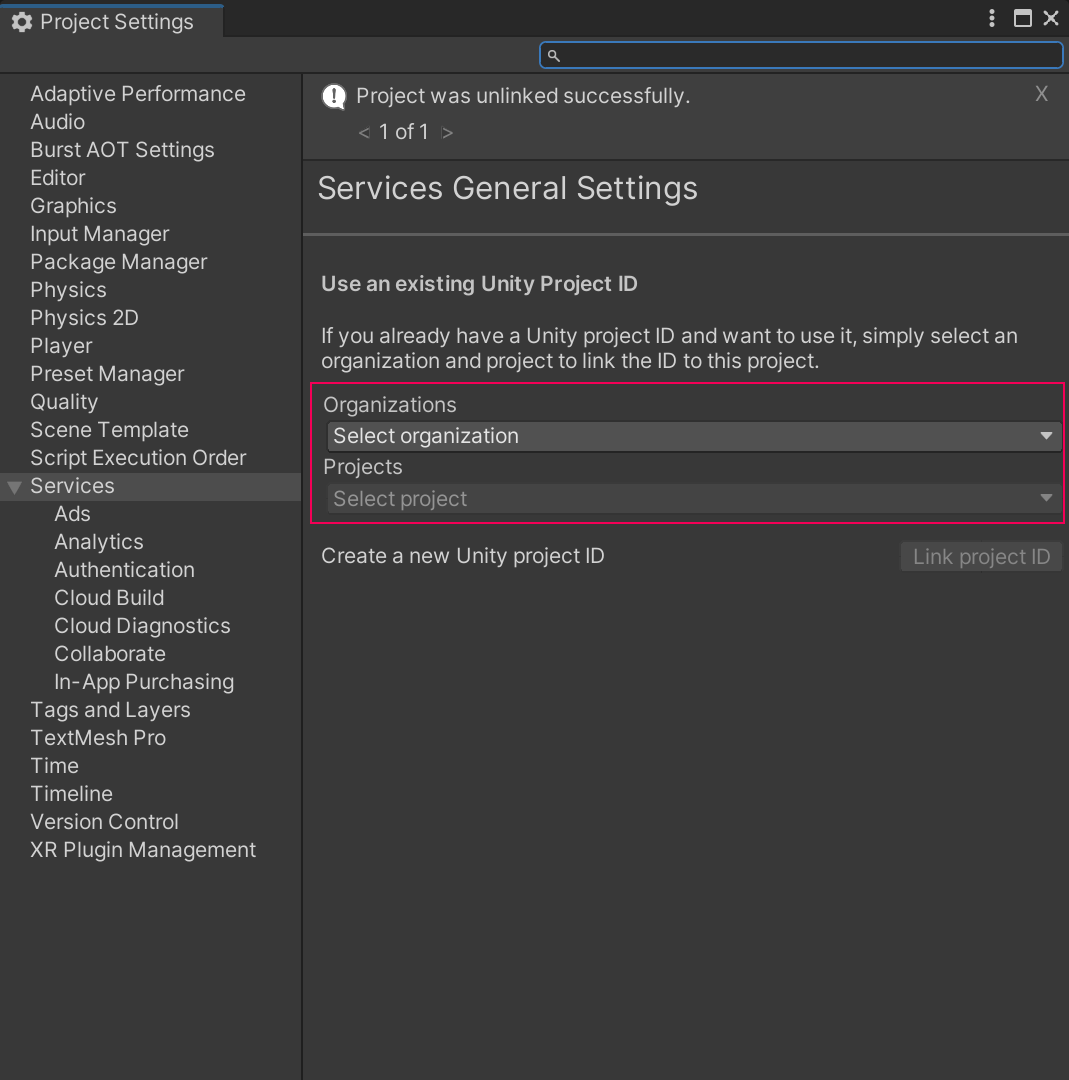Open the Package Manager settings
The height and width of the screenshot is (1080, 1069).
click(119, 262)
